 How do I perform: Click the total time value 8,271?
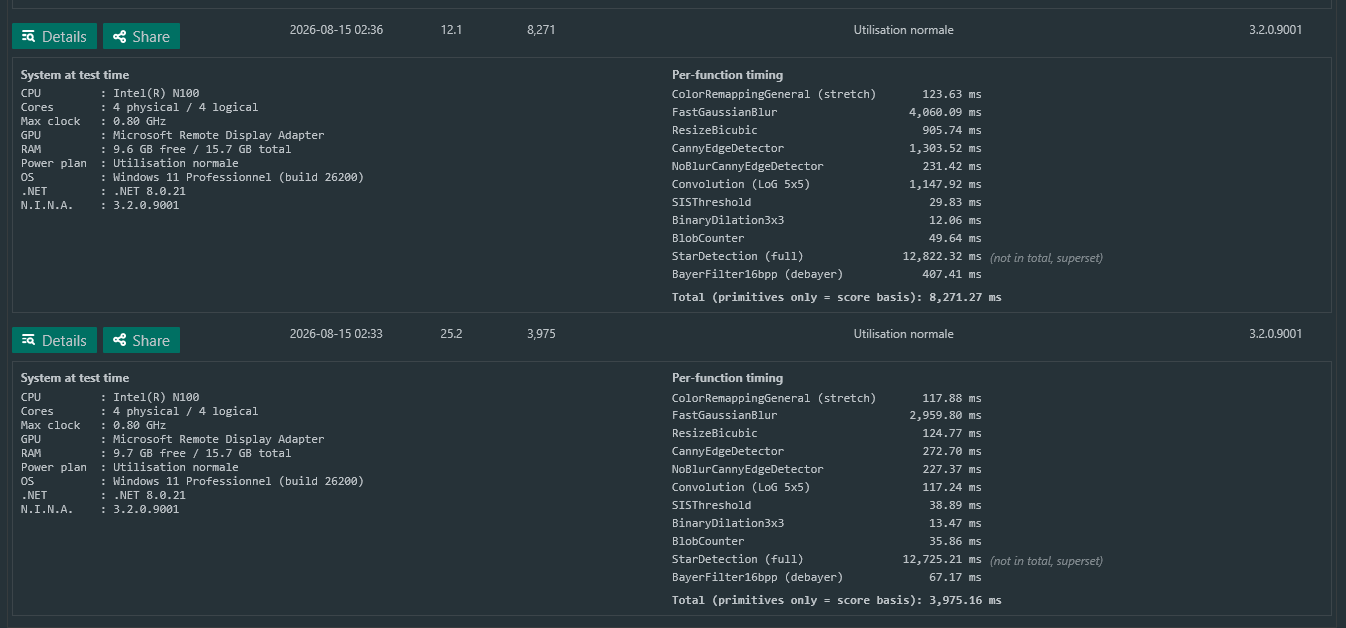pyautogui.click(x=541, y=30)
